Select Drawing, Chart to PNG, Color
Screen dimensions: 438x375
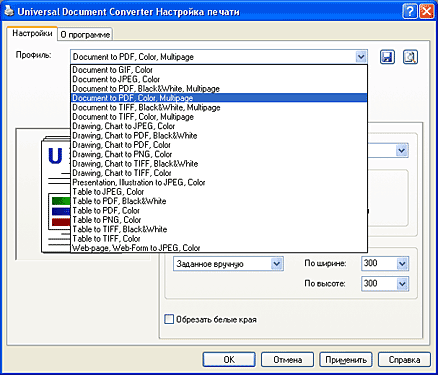(x=219, y=154)
